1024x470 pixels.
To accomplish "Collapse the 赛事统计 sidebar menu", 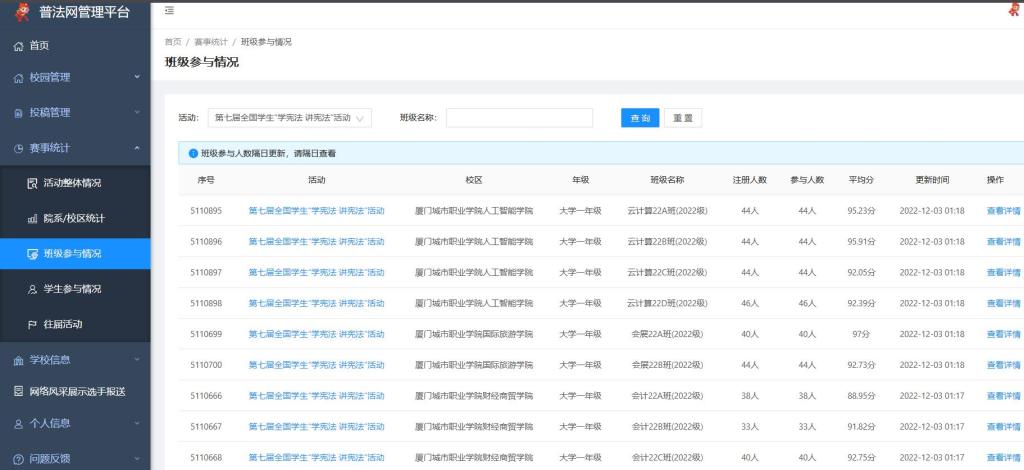I will point(75,148).
